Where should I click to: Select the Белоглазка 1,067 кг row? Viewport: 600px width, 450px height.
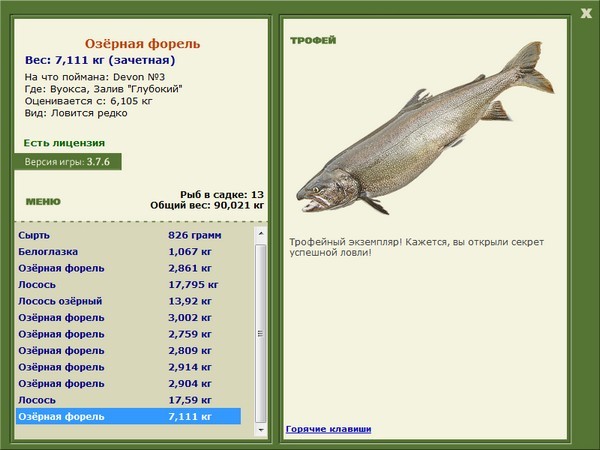(128, 251)
